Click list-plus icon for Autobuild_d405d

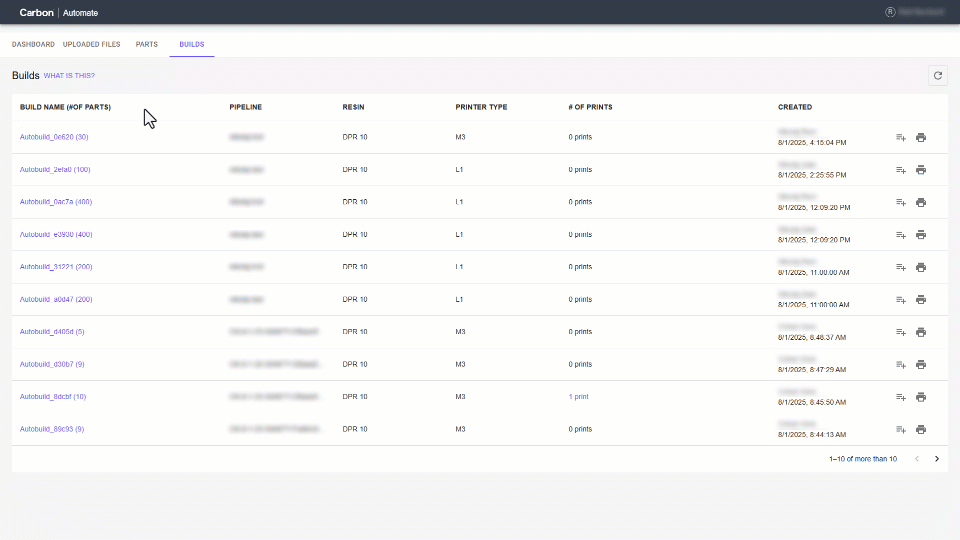click(x=901, y=332)
